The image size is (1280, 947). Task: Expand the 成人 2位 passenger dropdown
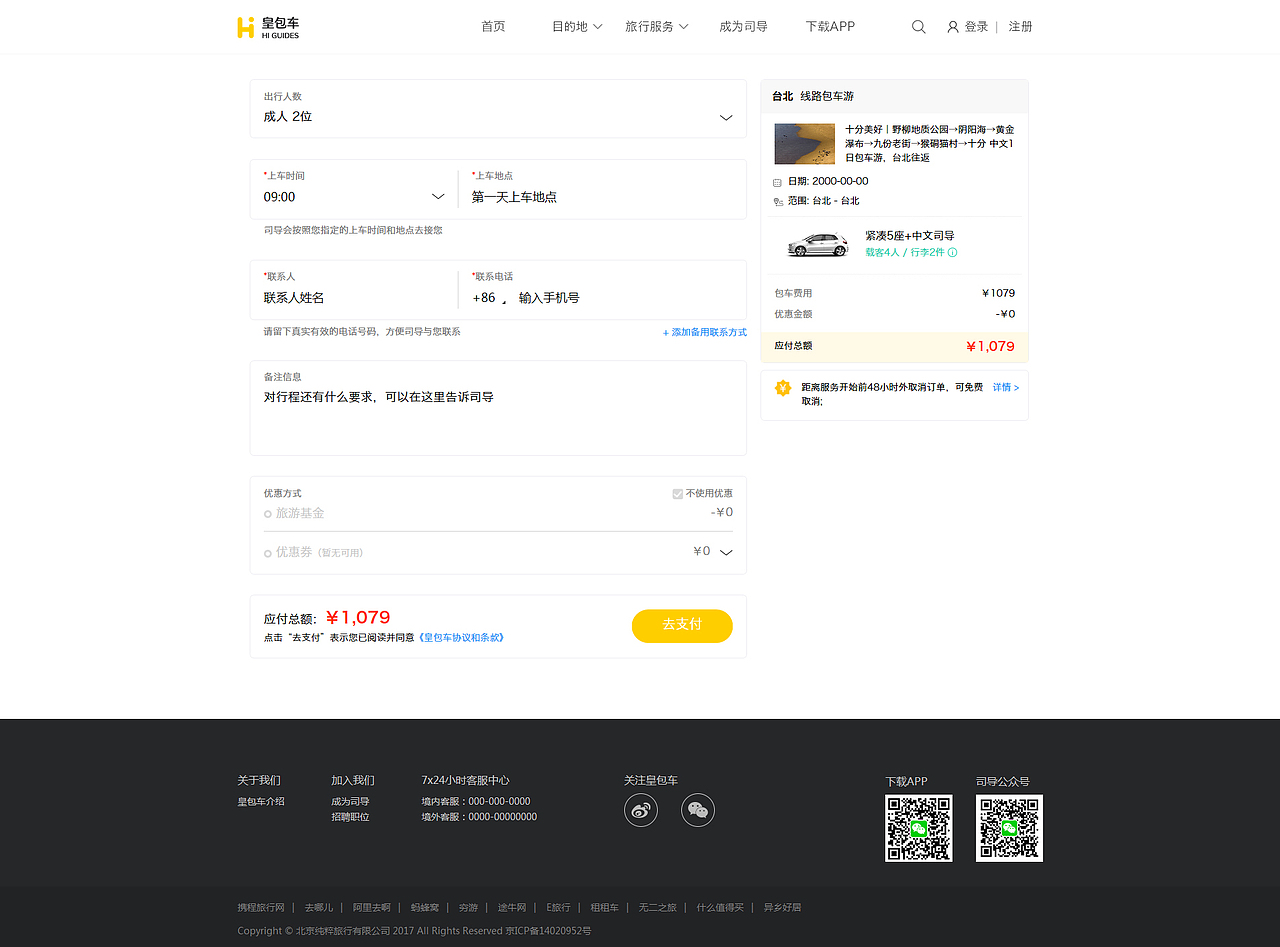coord(725,116)
